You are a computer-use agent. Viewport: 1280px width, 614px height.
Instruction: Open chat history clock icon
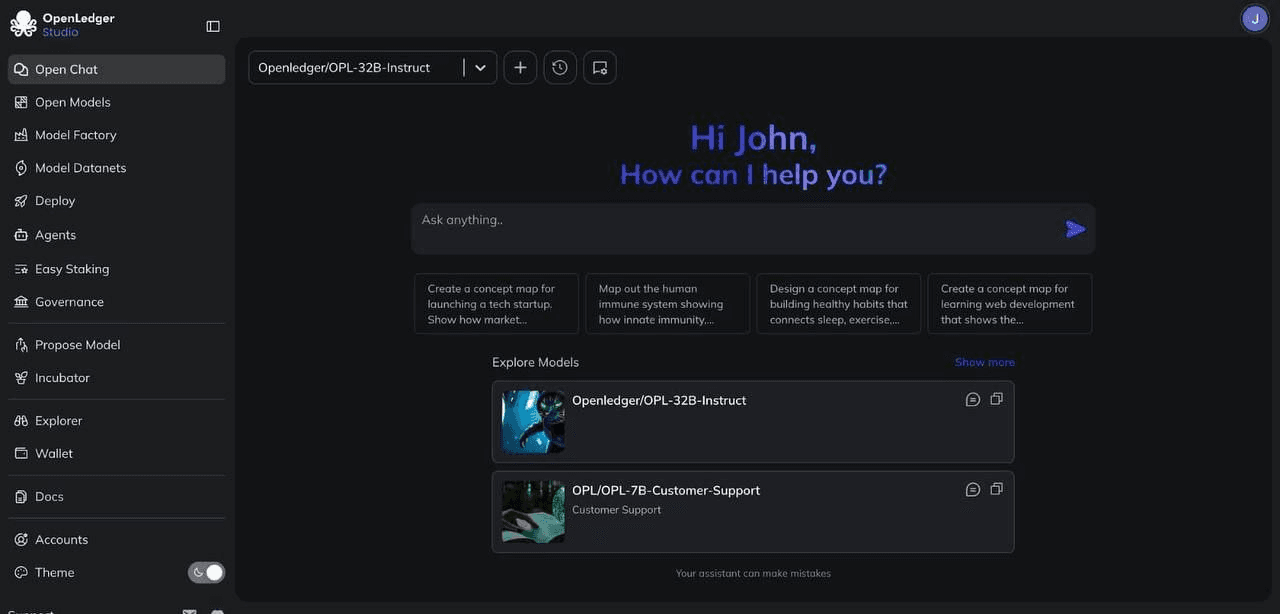click(x=560, y=67)
